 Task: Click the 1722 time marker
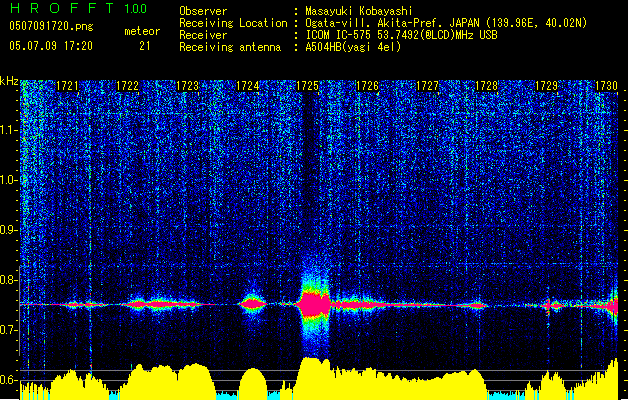[x=127, y=86]
